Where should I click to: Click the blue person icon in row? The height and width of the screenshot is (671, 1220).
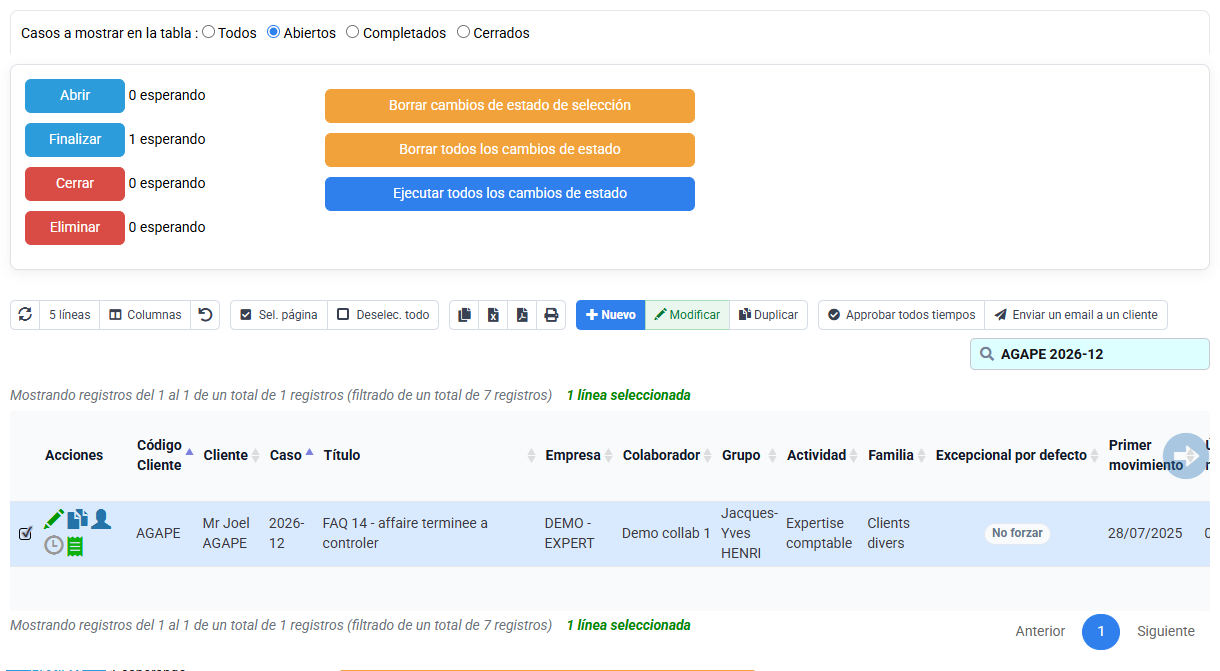point(101,519)
